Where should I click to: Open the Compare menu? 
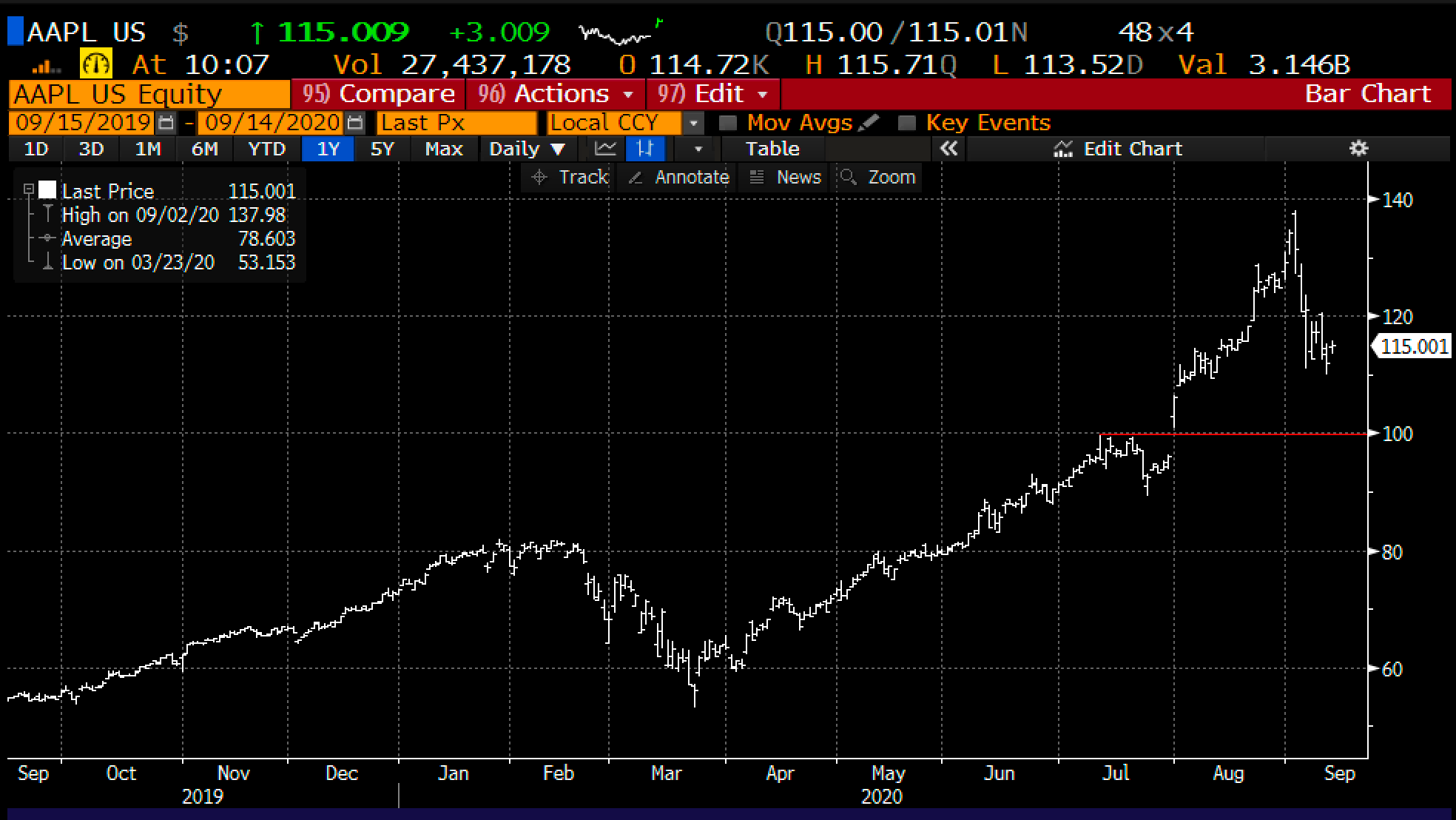coord(378,94)
